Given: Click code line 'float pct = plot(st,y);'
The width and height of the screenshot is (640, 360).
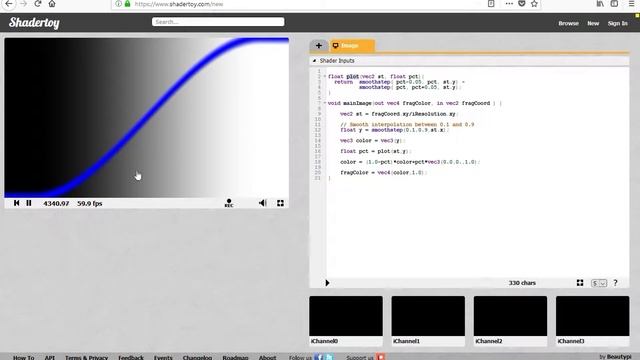Looking at the screenshot, I should pyautogui.click(x=375, y=151).
